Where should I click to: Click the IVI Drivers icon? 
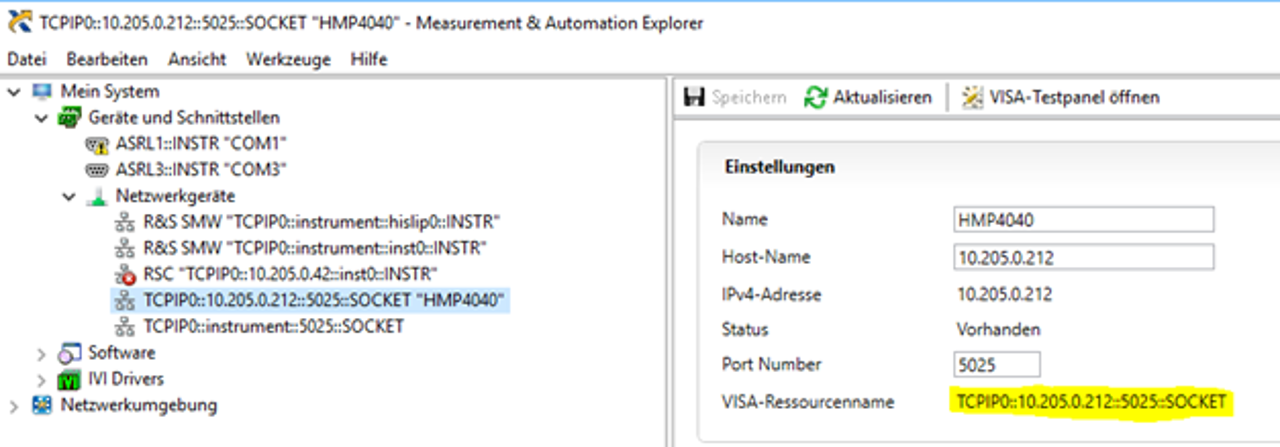[70, 379]
